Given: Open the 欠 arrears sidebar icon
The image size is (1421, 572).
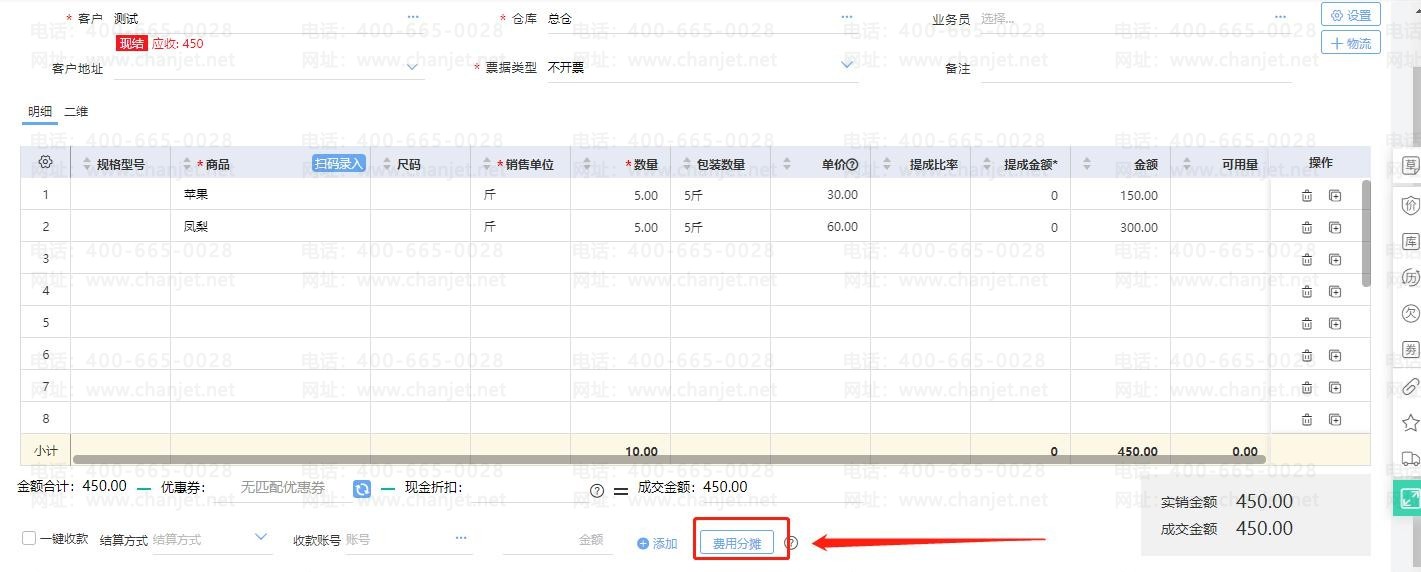Looking at the screenshot, I should click(1411, 313).
